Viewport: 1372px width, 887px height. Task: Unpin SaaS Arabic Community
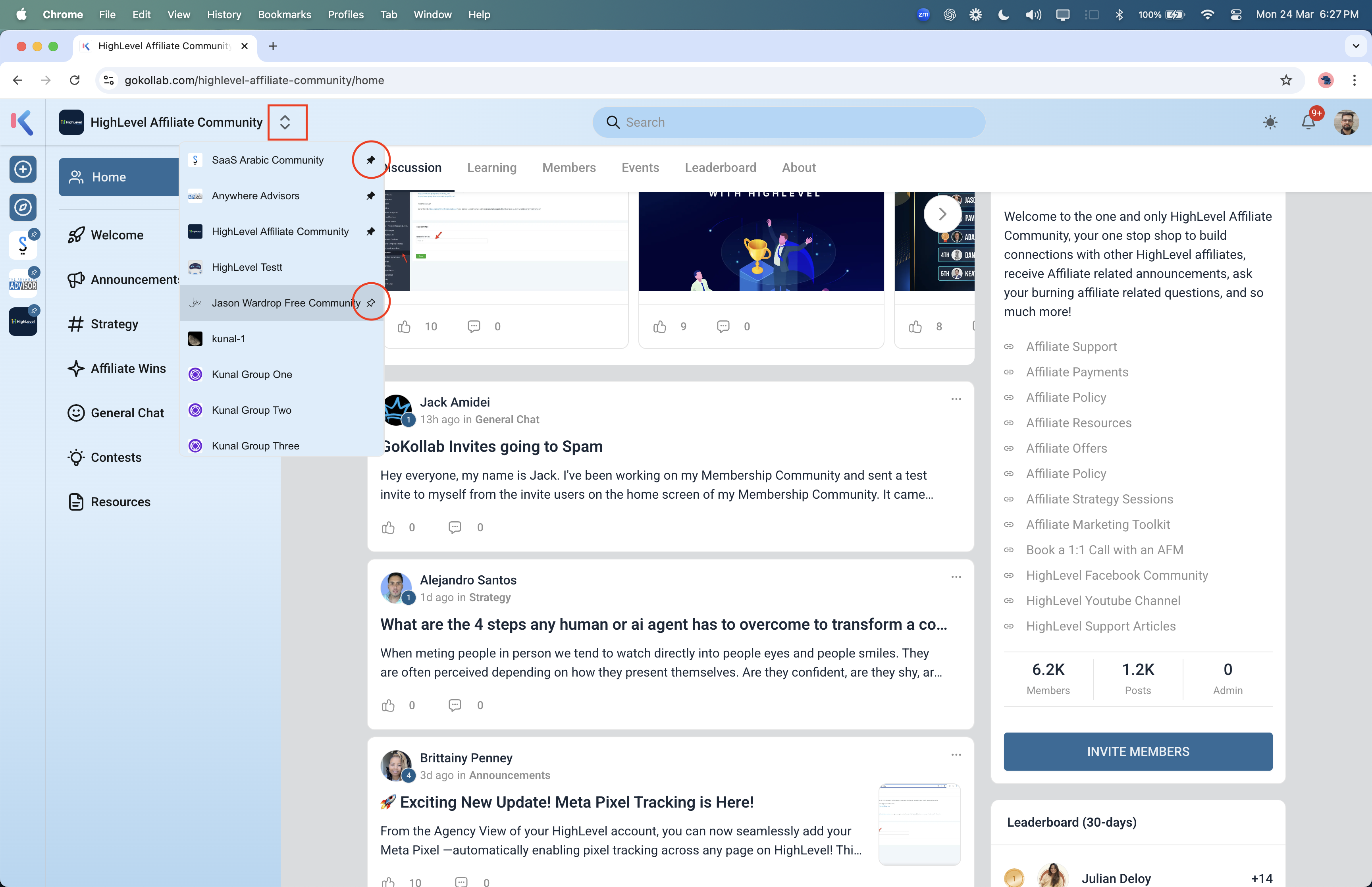tap(371, 160)
